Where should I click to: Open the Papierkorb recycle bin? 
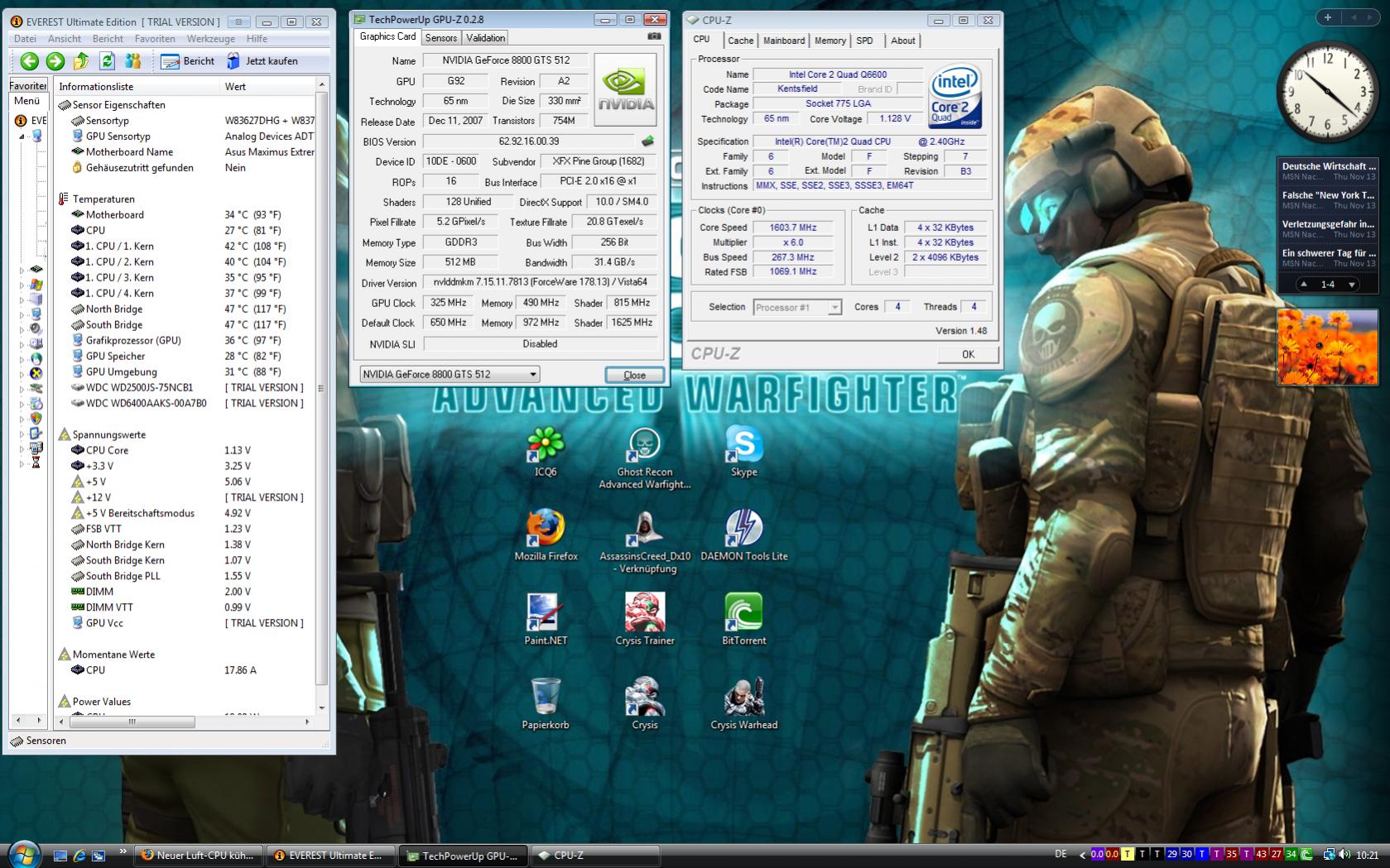click(x=546, y=705)
